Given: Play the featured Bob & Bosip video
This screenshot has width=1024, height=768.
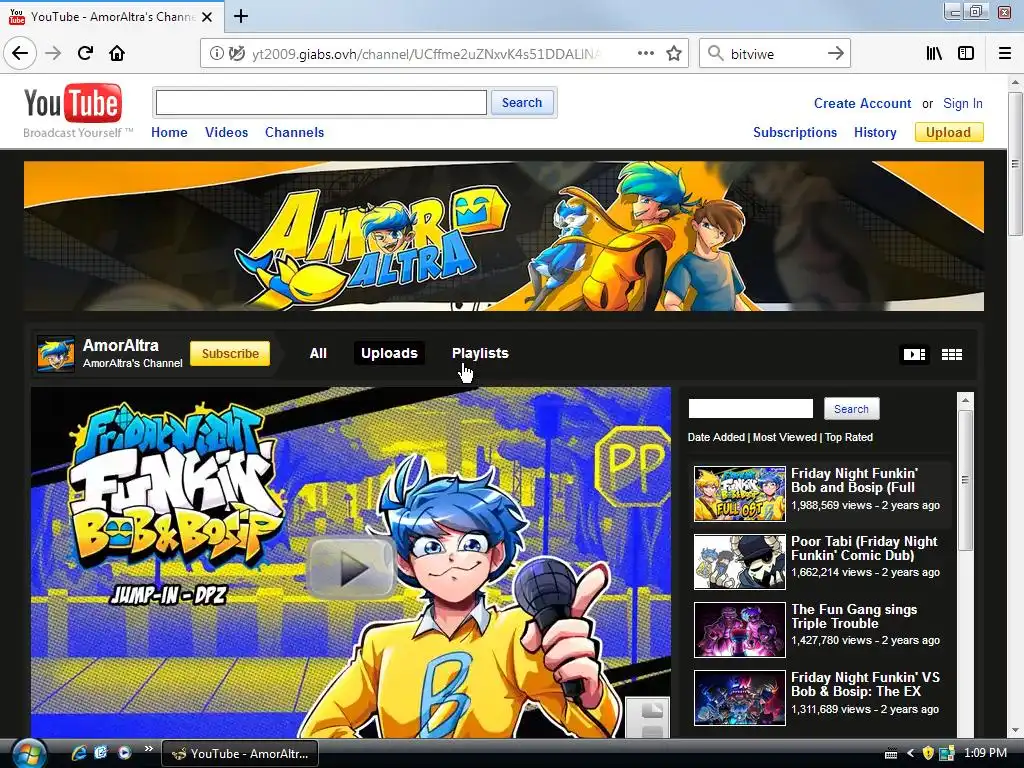Looking at the screenshot, I should 351,568.
